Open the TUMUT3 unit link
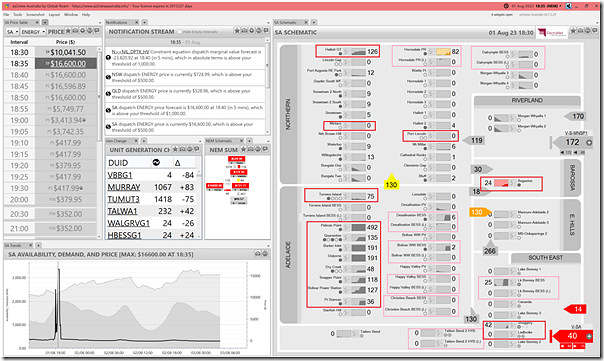Screen dimensions: 604x361 coord(123,199)
